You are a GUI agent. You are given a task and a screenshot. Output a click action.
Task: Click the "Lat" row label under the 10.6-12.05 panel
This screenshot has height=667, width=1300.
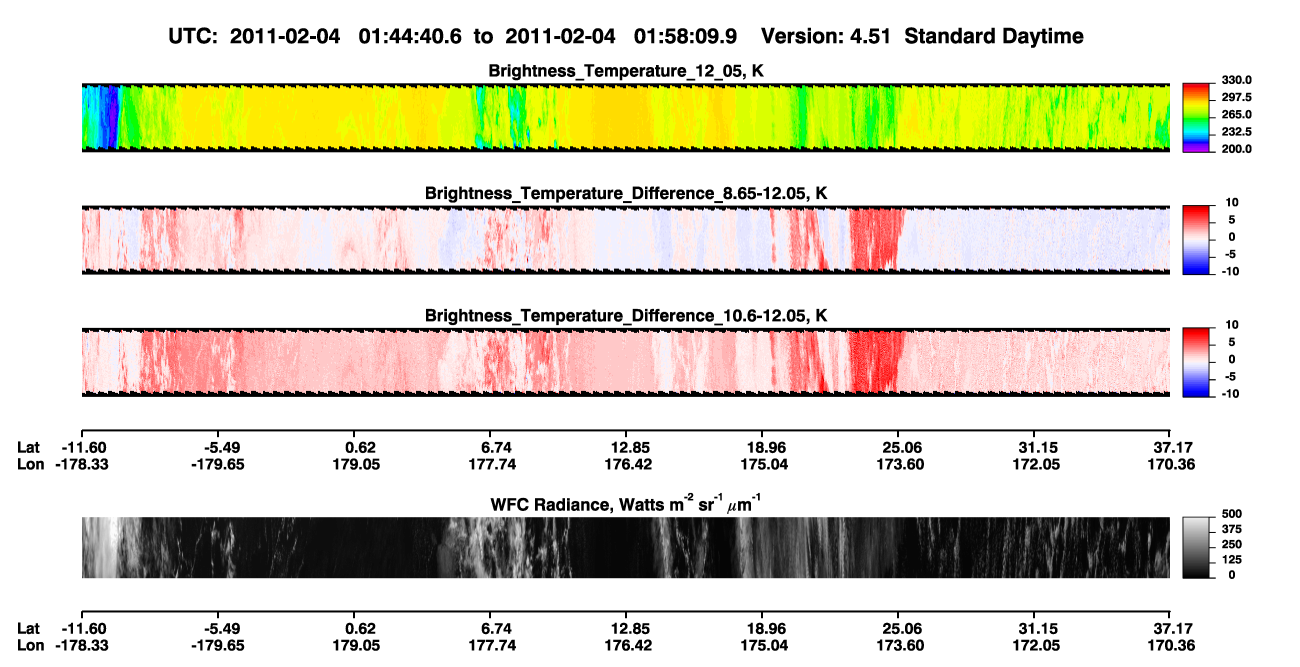(28, 448)
